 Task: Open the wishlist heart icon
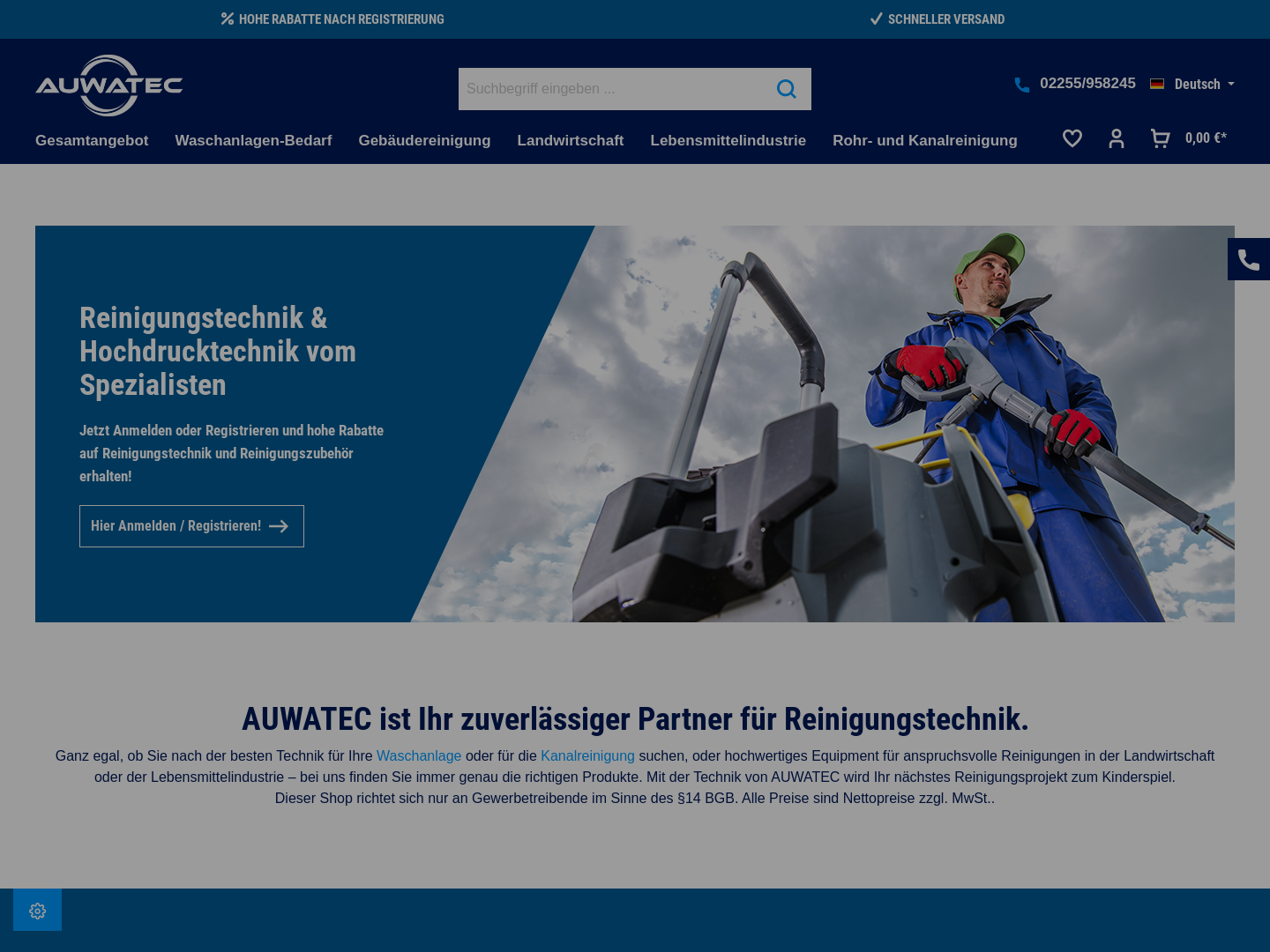click(1072, 138)
